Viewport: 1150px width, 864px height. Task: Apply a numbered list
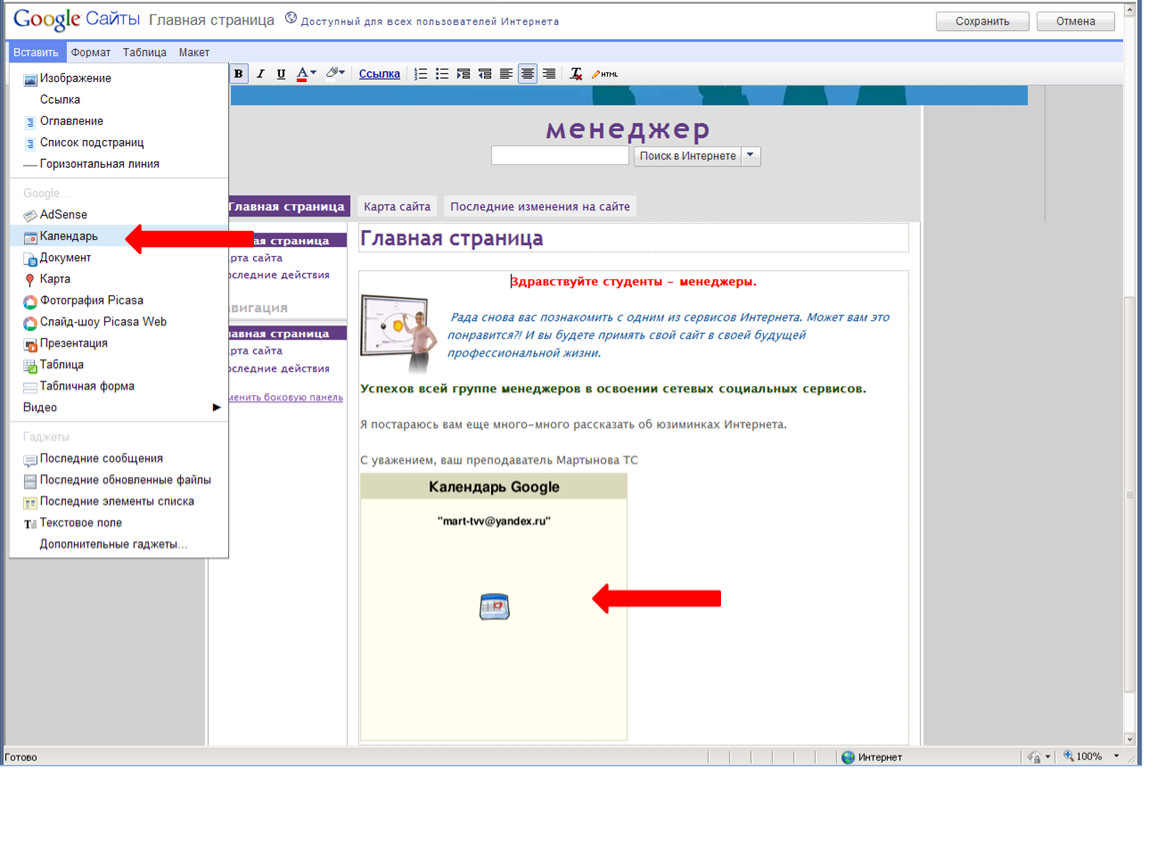pyautogui.click(x=421, y=74)
